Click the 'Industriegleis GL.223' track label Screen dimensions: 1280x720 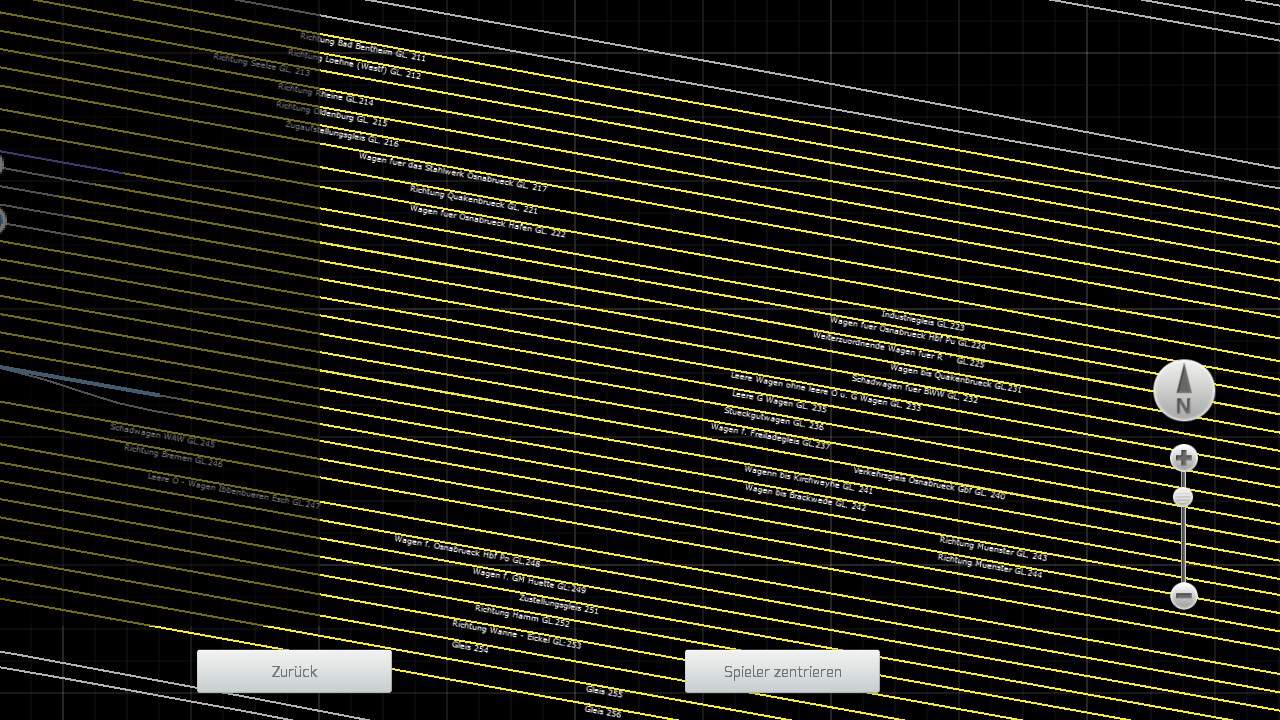(923, 321)
